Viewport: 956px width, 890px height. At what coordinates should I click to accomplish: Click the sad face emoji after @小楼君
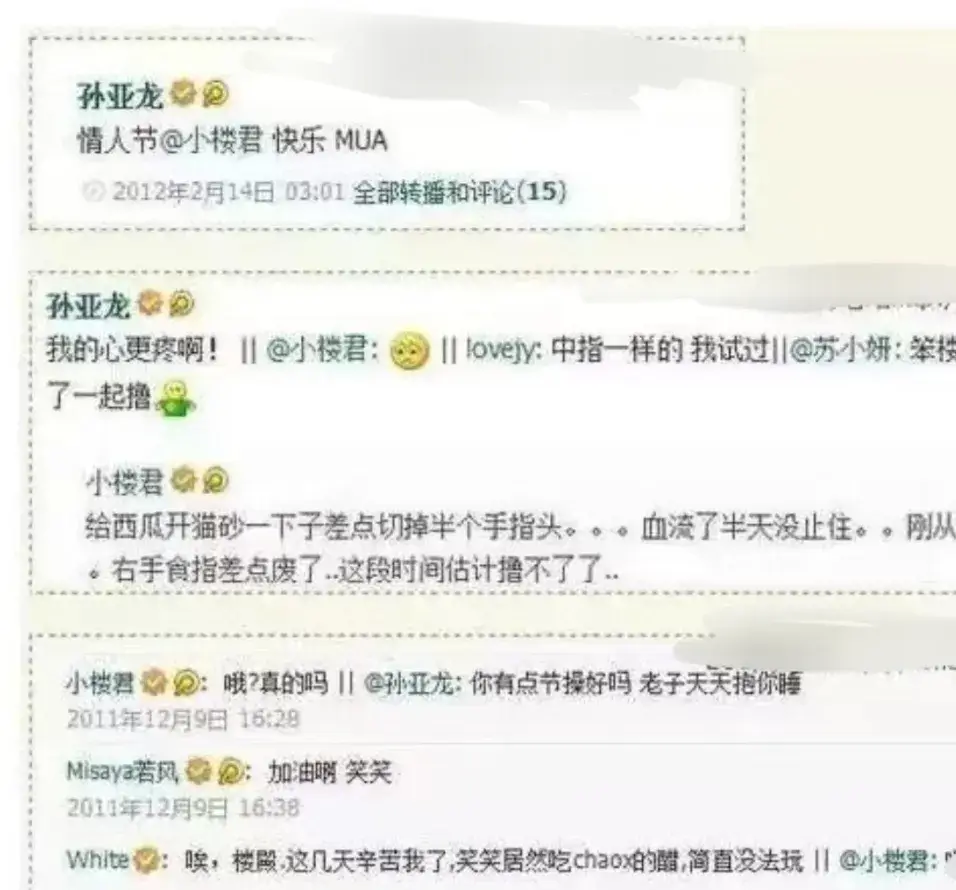pos(409,352)
